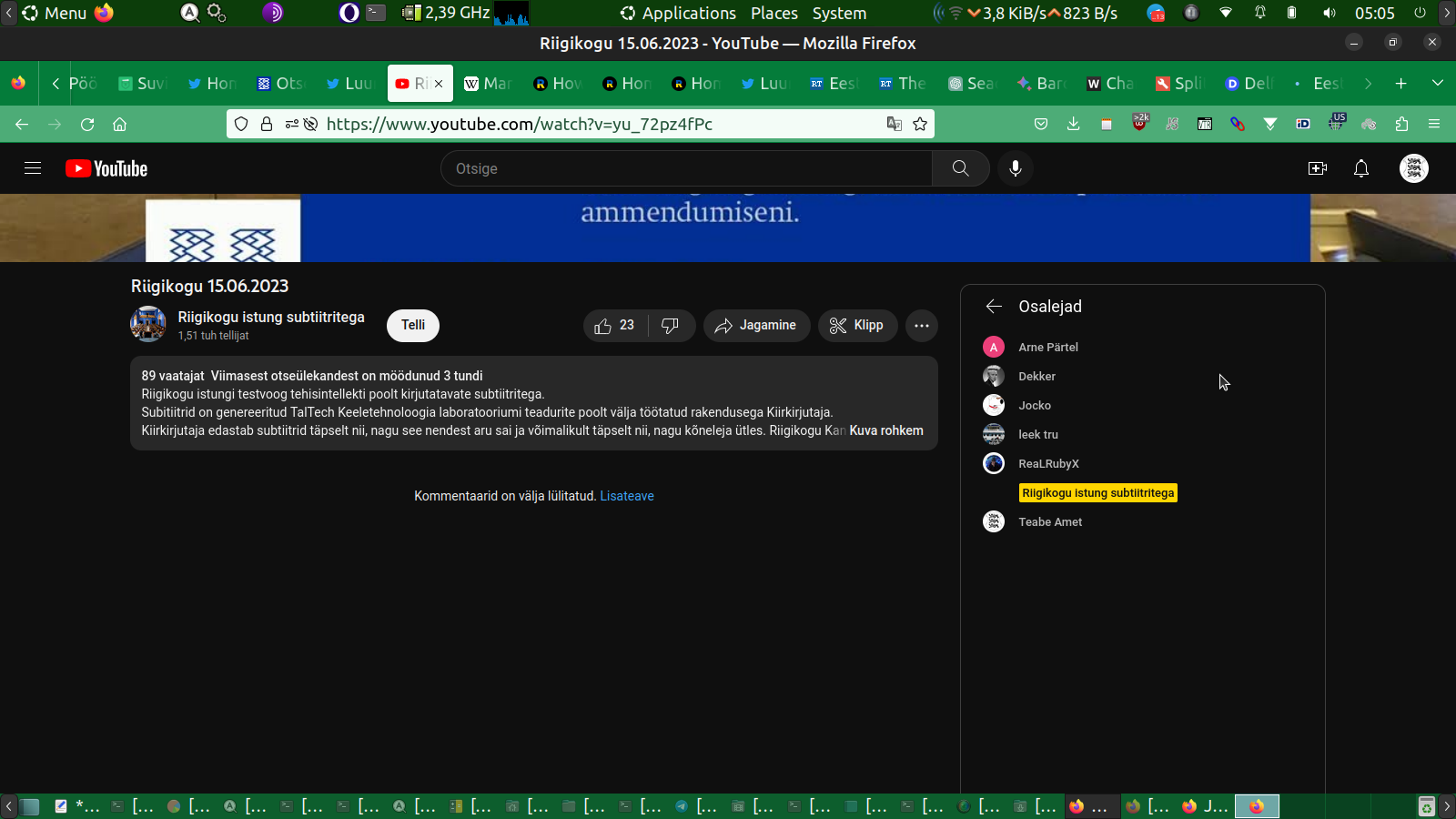Go to the YouTube home logo
The width and height of the screenshot is (1456, 819).
tap(106, 168)
